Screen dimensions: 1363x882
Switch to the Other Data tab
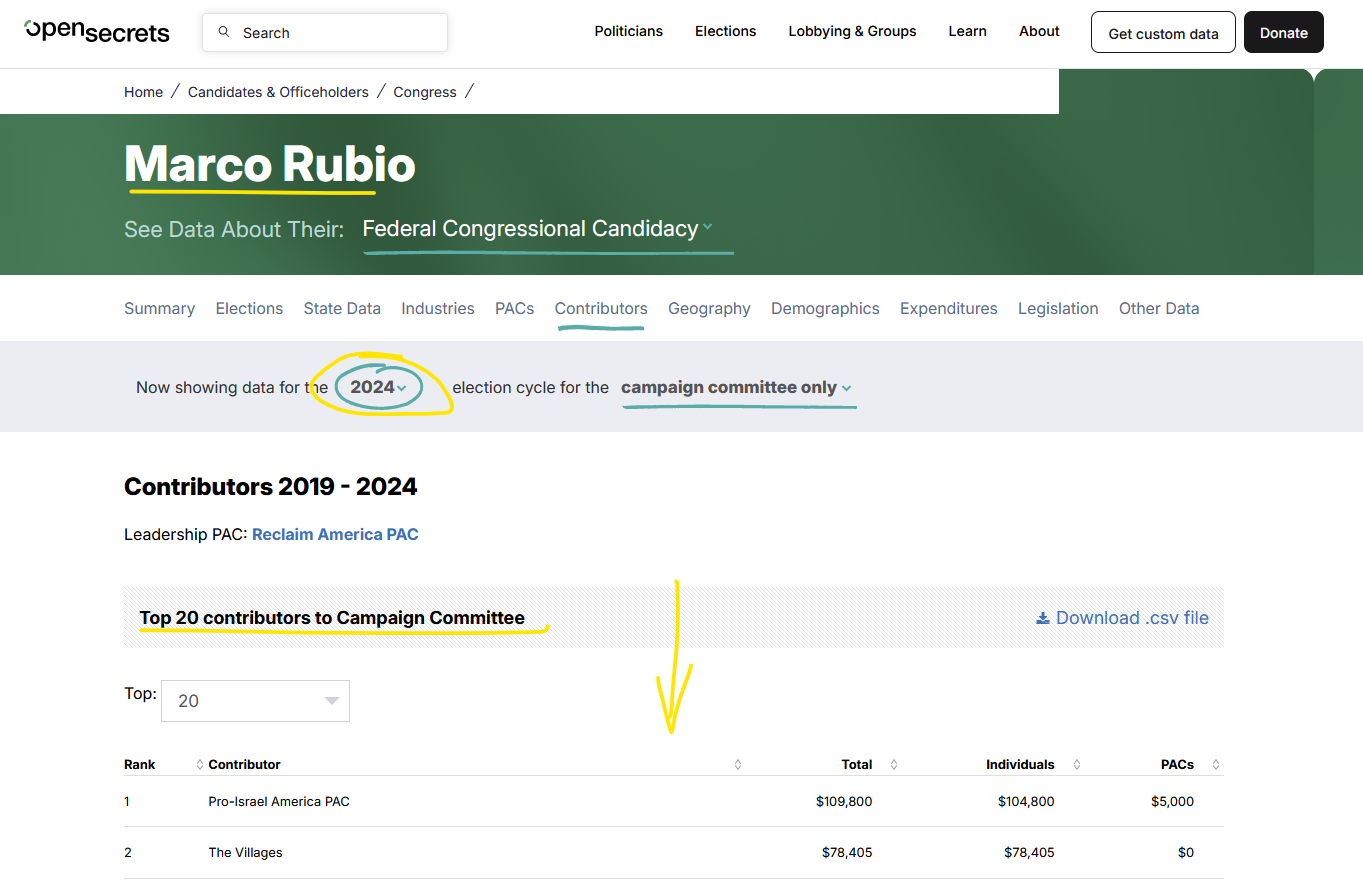point(1159,309)
